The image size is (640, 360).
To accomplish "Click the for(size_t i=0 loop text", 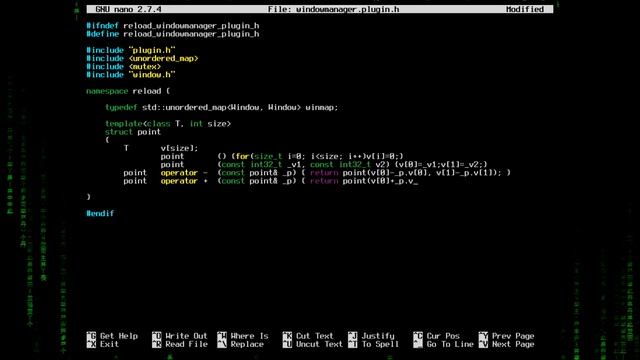I will [x=269, y=156].
